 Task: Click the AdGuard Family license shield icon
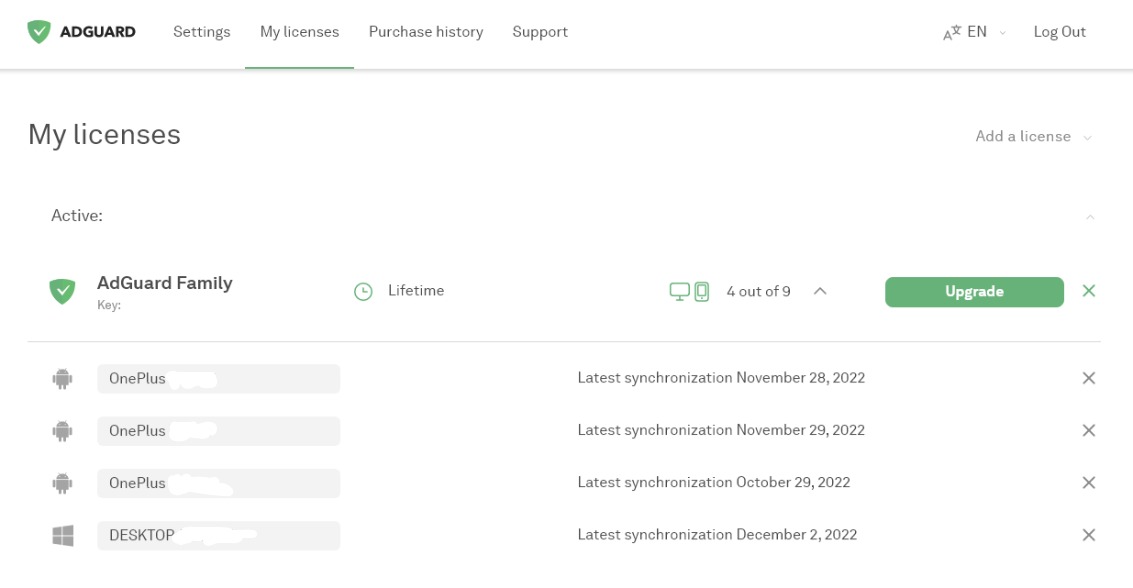coord(63,291)
